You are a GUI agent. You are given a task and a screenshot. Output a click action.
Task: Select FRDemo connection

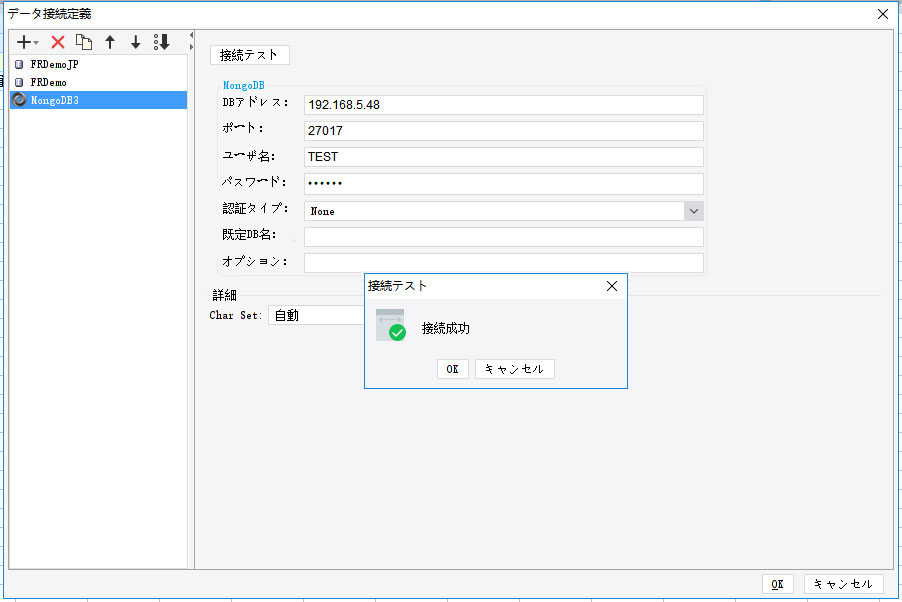(98, 82)
